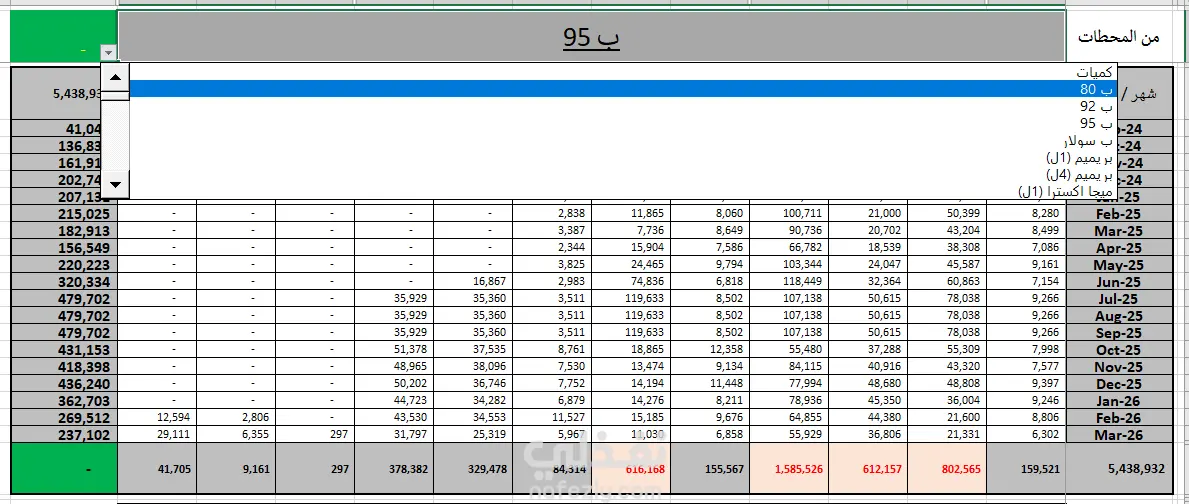Select the column total 155,567 cell
The image size is (1189, 504).
tap(711, 469)
